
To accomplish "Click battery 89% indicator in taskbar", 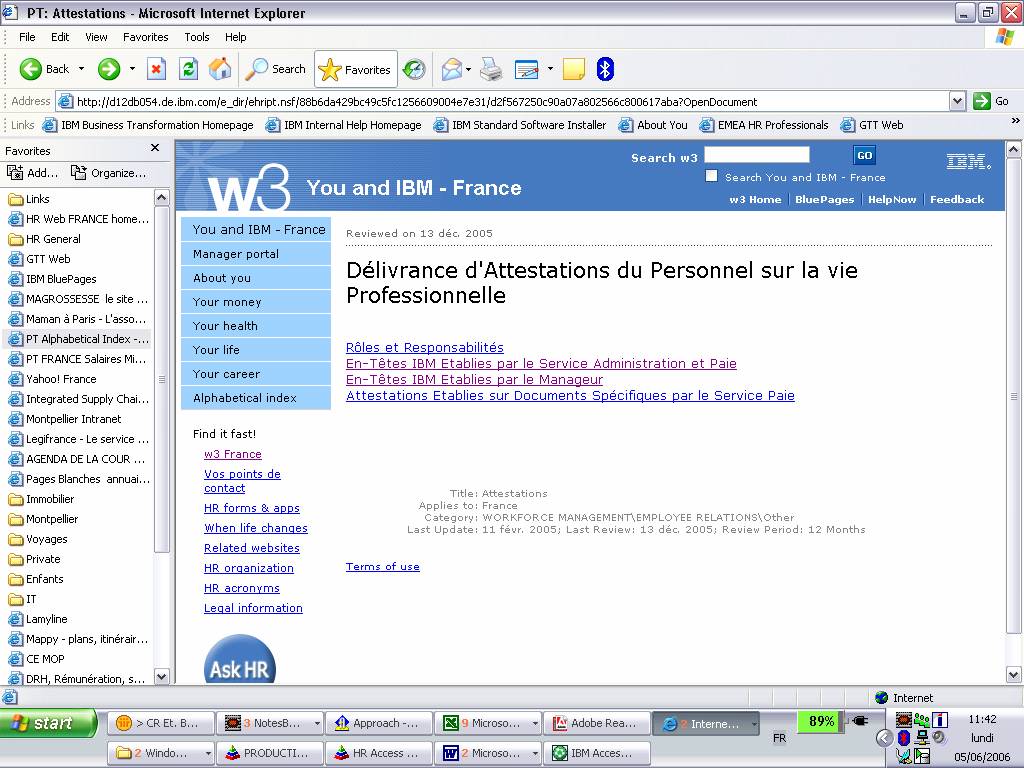I will 820,721.
